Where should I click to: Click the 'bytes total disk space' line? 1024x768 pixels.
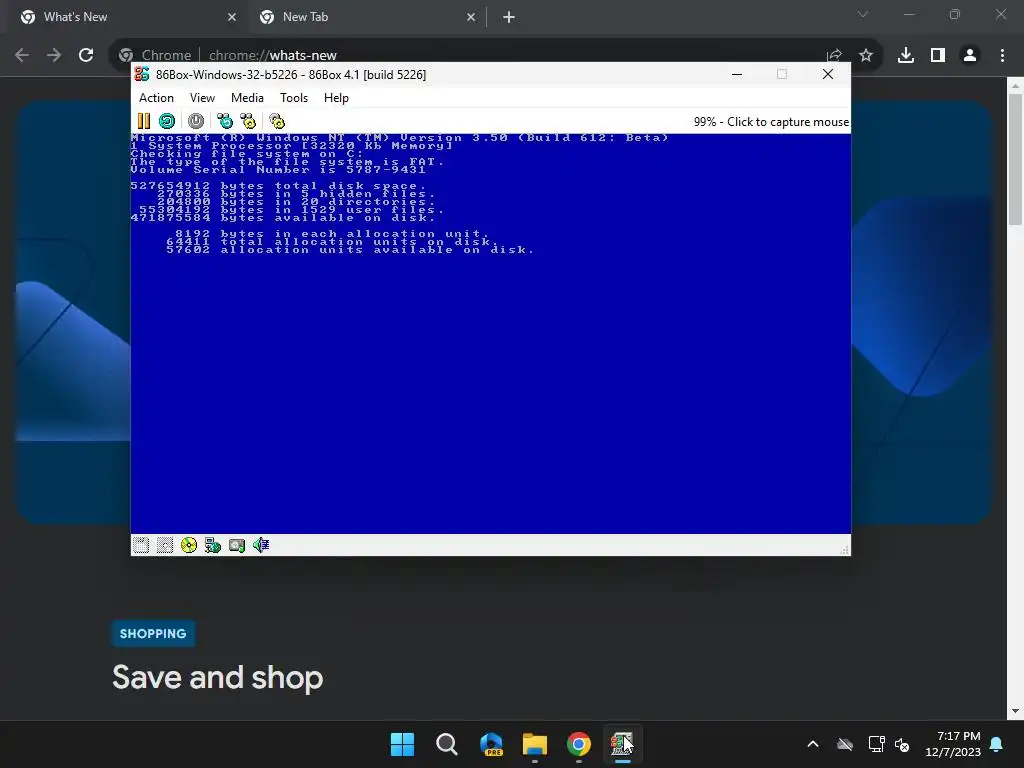(x=278, y=185)
